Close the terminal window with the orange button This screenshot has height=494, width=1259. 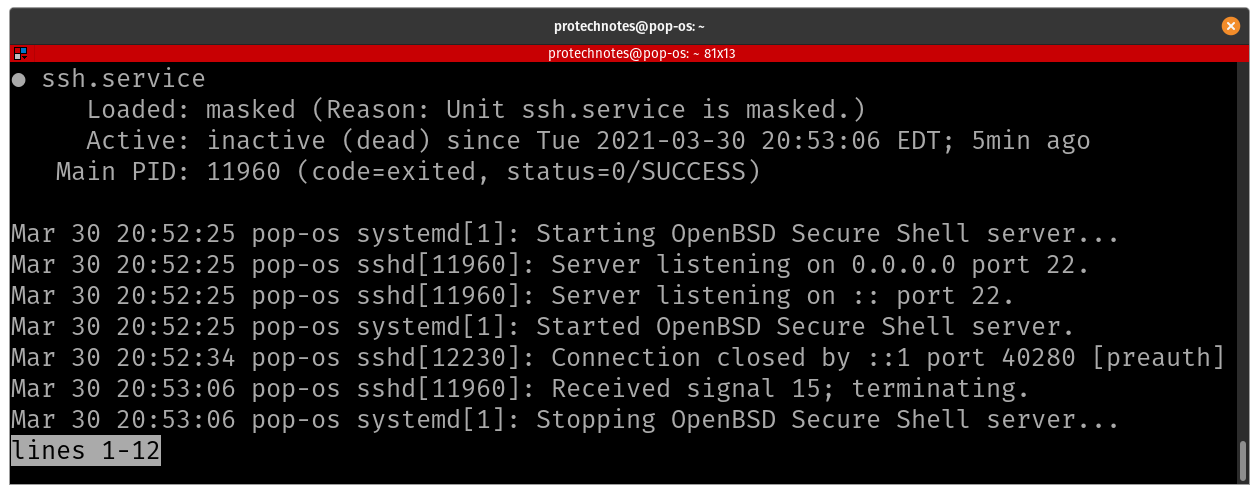click(1231, 26)
